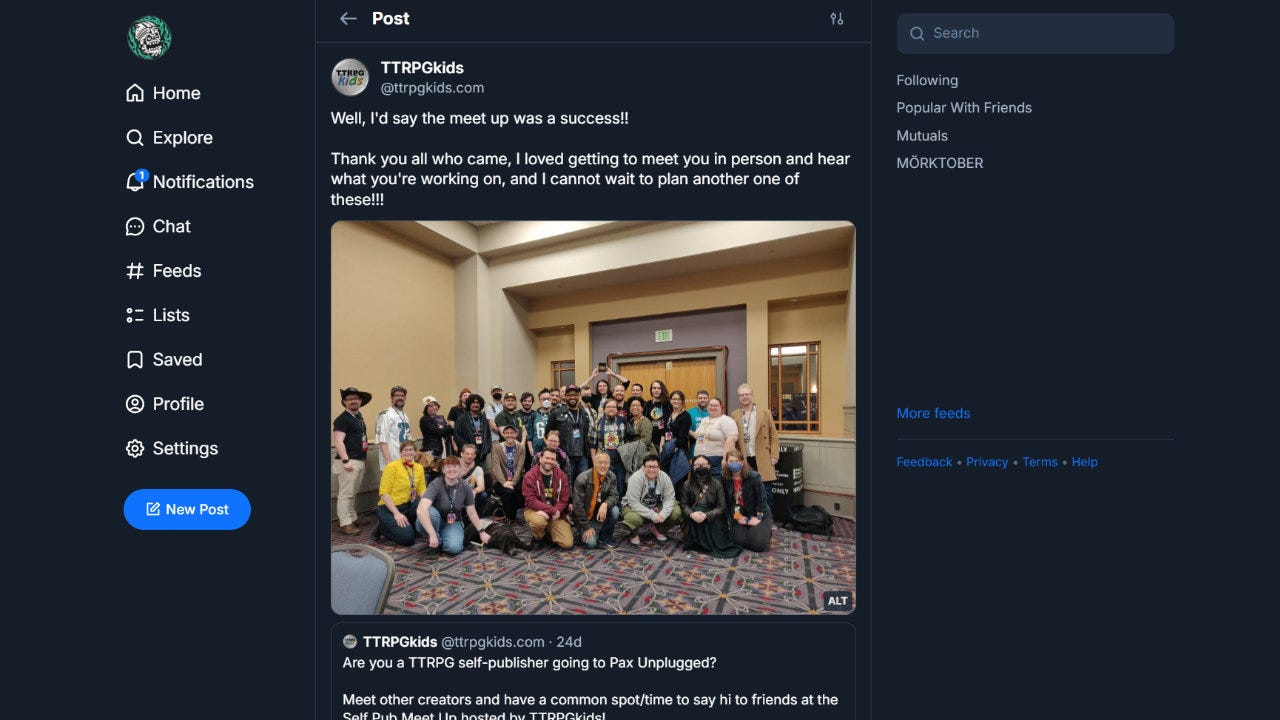Open the skull profile avatar in the sidebar
1280x720 pixels.
coord(150,38)
